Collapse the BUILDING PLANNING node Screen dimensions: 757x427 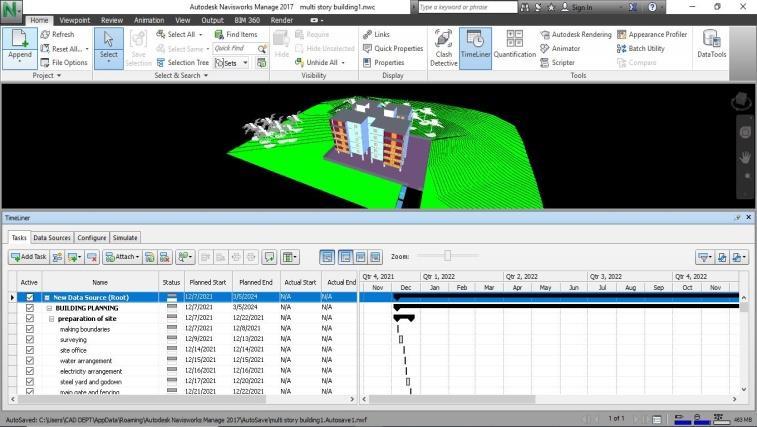pos(49,308)
